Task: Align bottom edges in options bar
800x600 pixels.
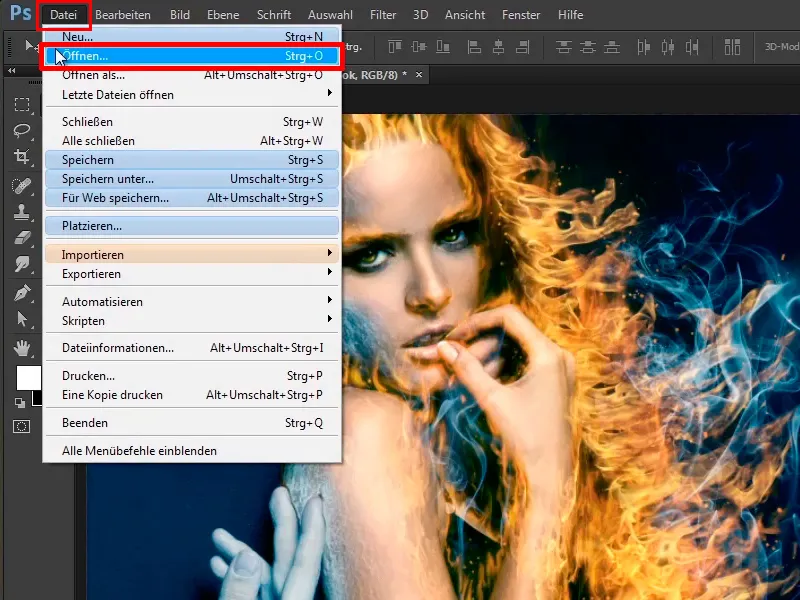Action: pyautogui.click(x=443, y=47)
